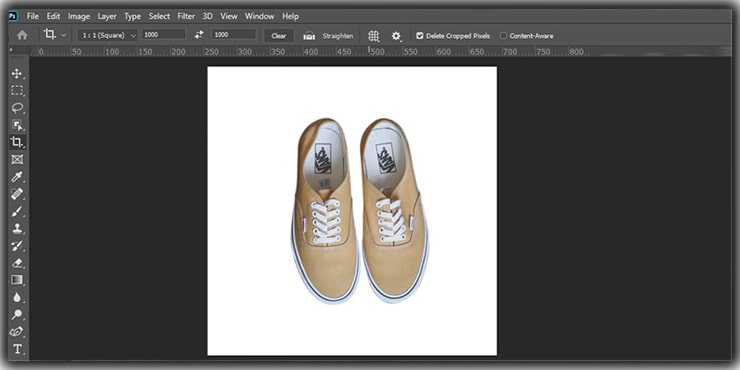
Task: Select the Spot Healing Brush tool
Action: coord(17,194)
